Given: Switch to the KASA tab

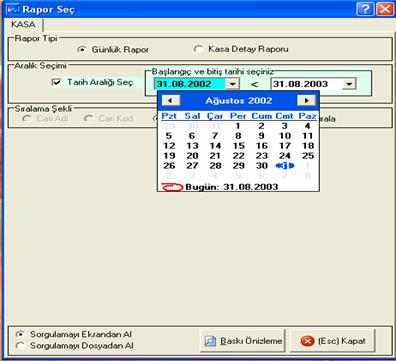Looking at the screenshot, I should (23, 25).
